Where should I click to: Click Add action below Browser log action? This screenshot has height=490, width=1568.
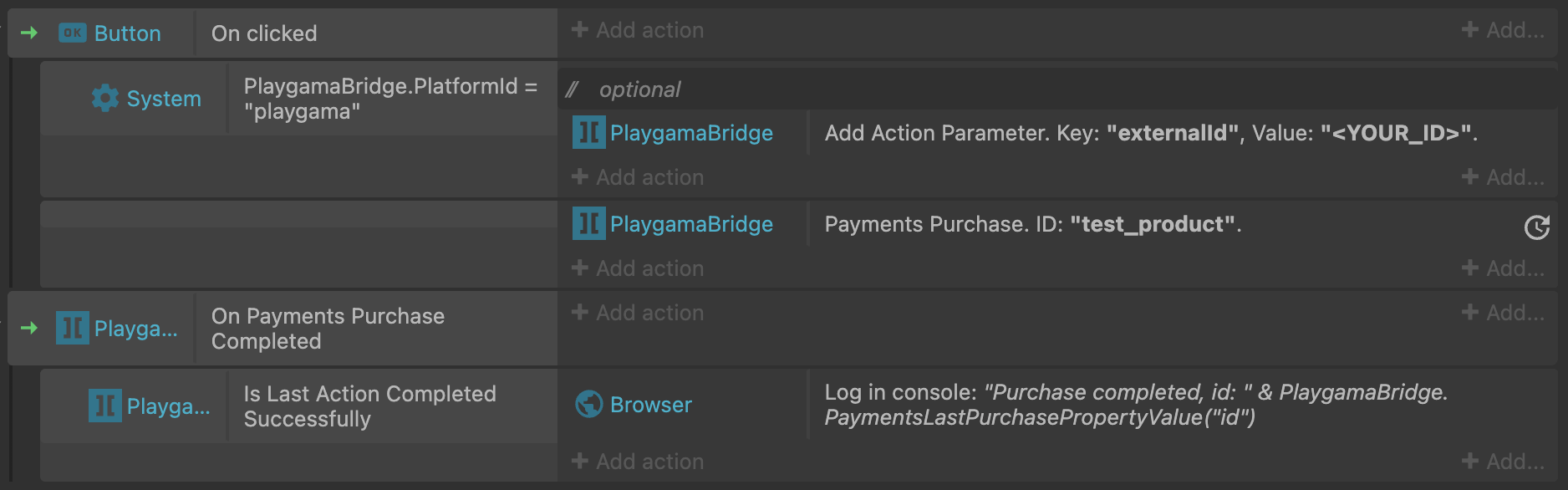point(638,462)
